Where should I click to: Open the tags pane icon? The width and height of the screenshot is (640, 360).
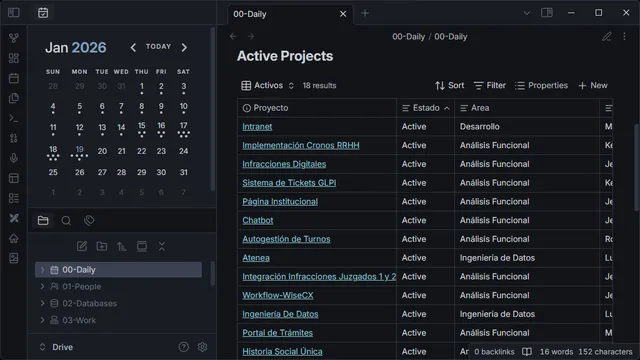coord(89,221)
